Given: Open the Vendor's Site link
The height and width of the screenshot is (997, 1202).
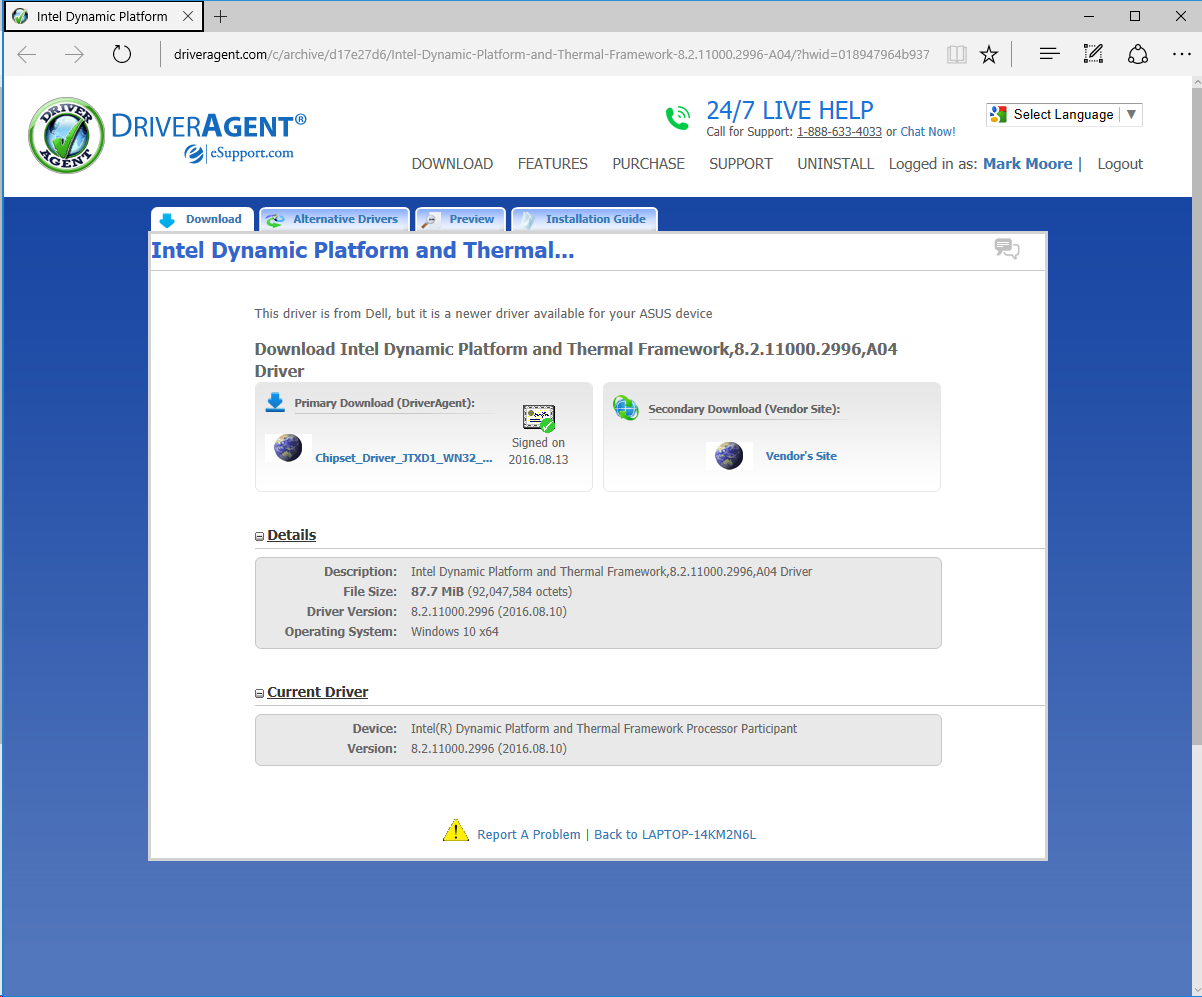Looking at the screenshot, I should [x=801, y=456].
